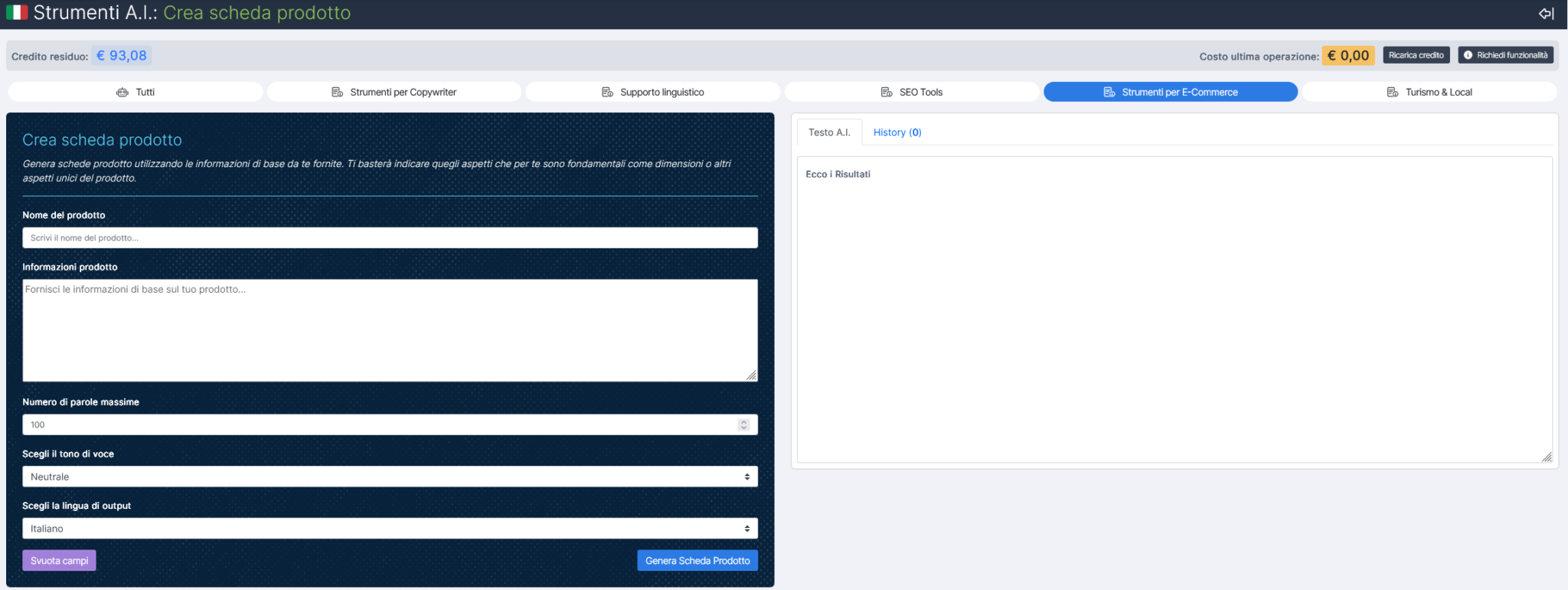Click Genera Scheda Prodotto button
The height and width of the screenshot is (590, 1568).
pyautogui.click(x=697, y=560)
